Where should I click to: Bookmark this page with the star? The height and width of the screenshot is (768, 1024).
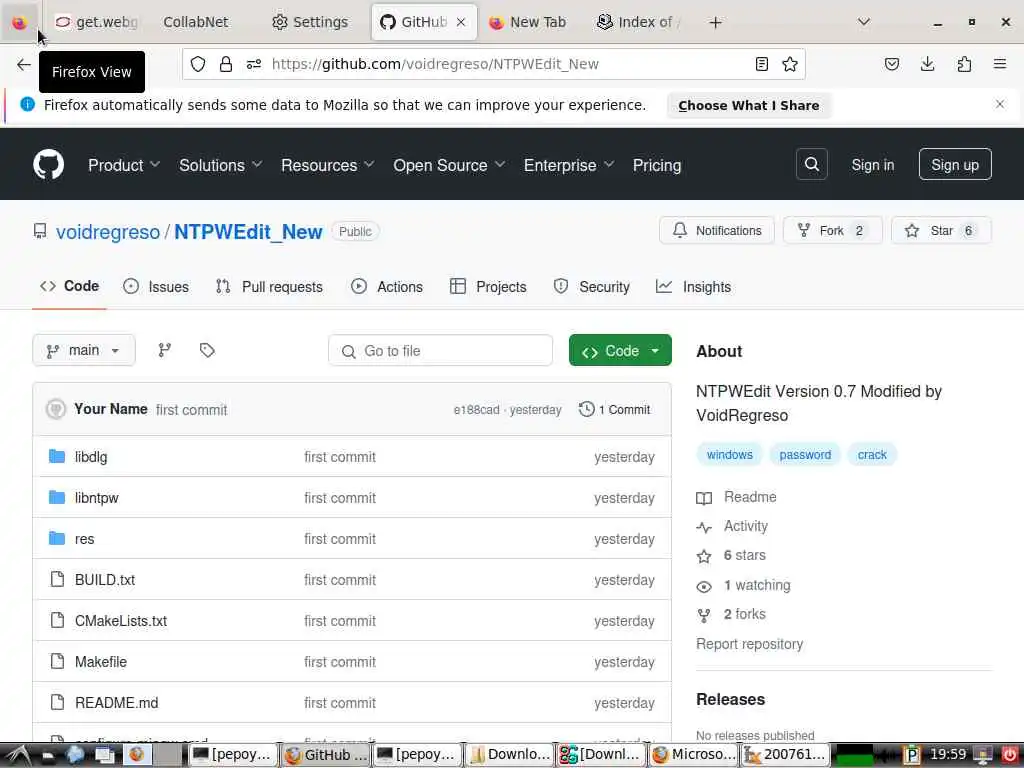[790, 64]
